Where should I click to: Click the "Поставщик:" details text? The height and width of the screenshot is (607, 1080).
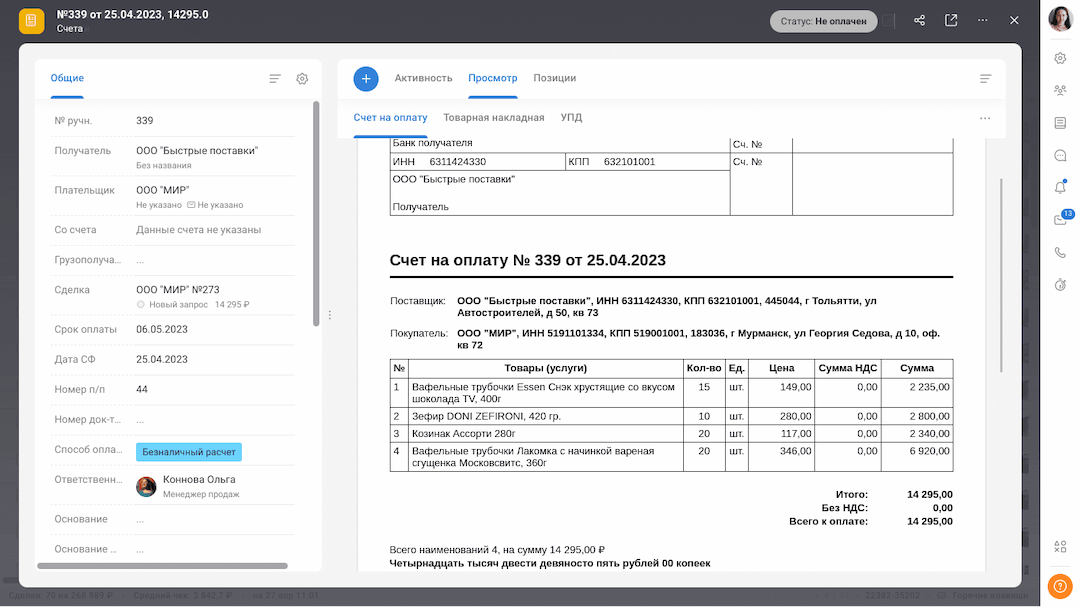pos(667,307)
